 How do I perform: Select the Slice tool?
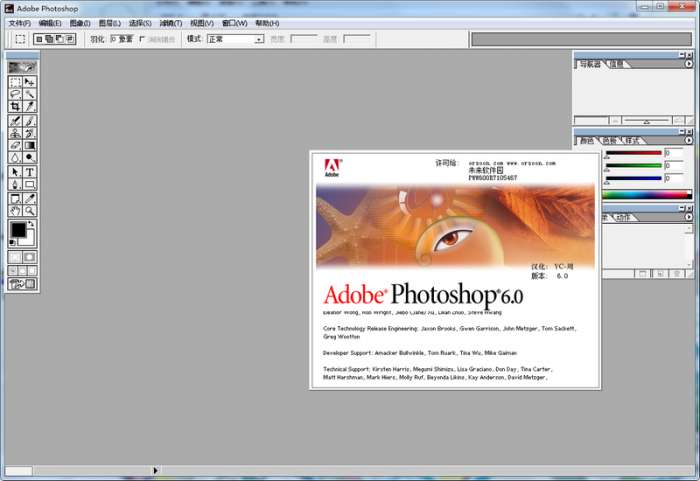tap(29, 106)
